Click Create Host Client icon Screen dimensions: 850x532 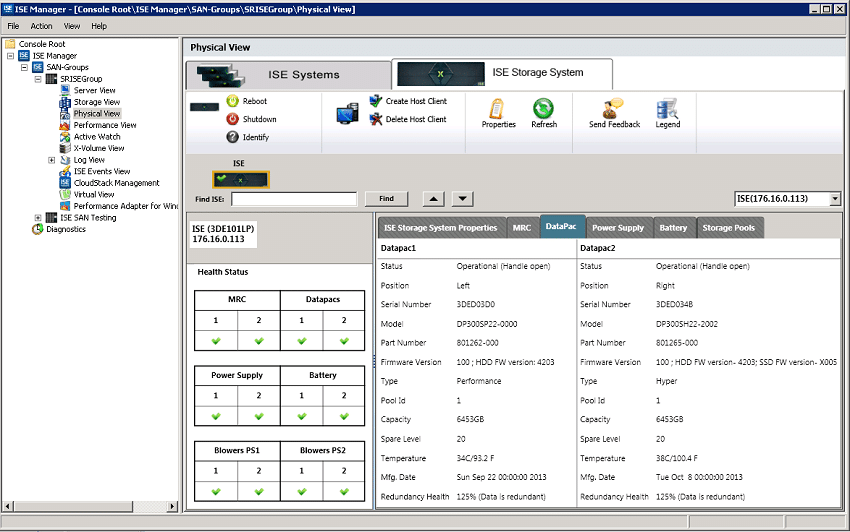pos(376,101)
